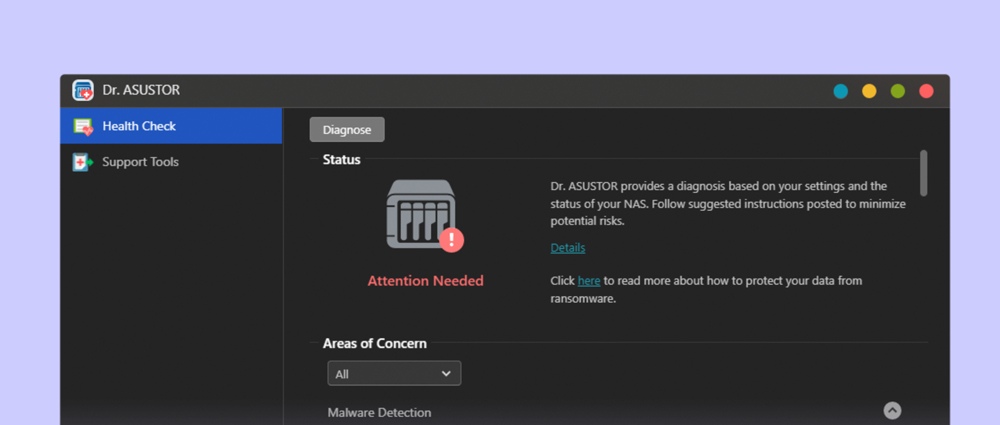Open the 'All' filter dropdown

tap(394, 373)
